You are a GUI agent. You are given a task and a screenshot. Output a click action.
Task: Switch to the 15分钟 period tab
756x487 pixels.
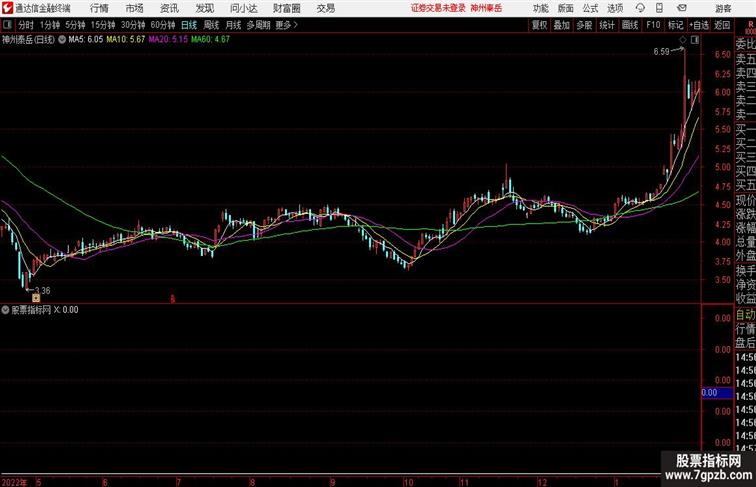[x=103, y=25]
